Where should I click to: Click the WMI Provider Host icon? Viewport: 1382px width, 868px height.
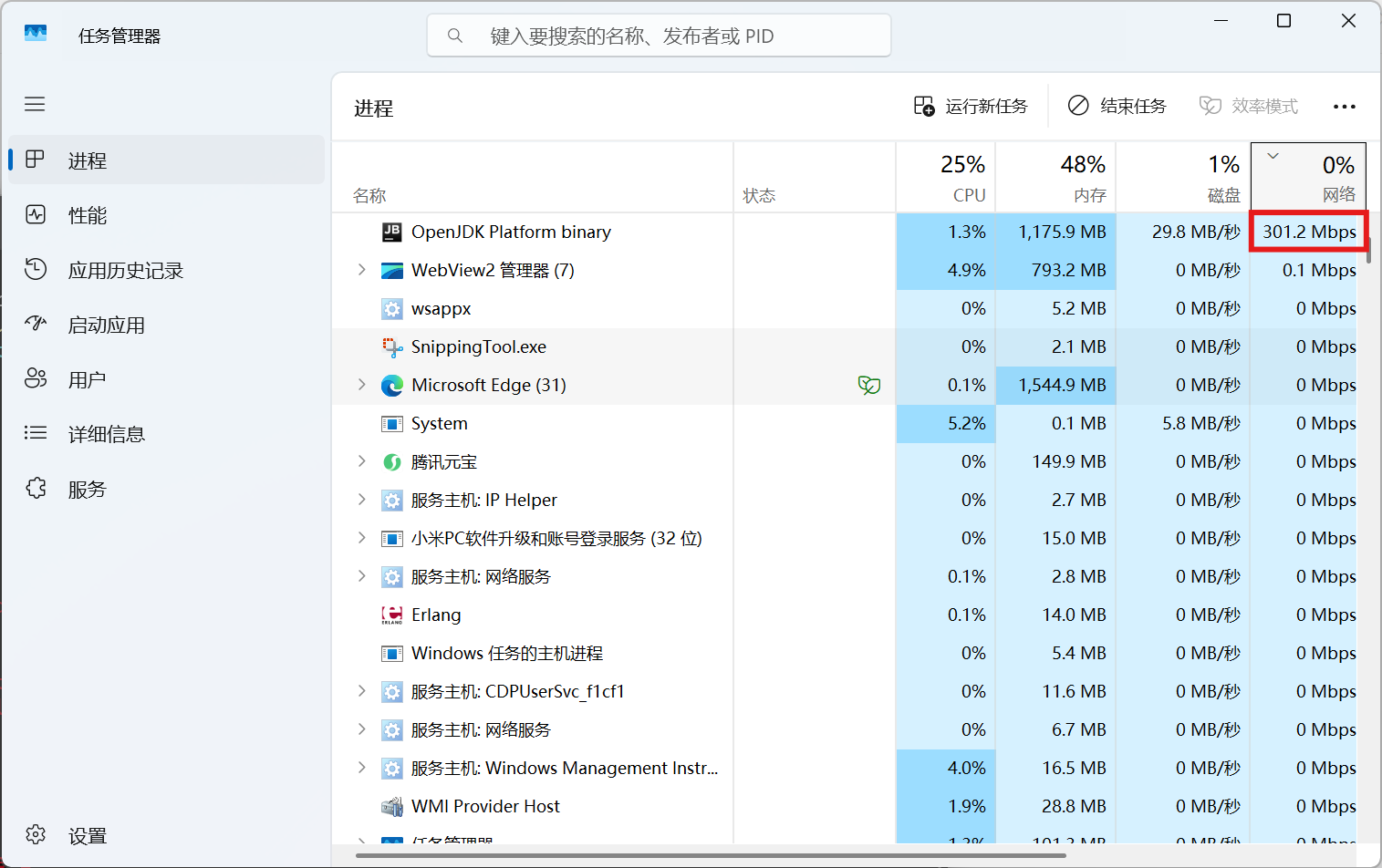coord(392,806)
